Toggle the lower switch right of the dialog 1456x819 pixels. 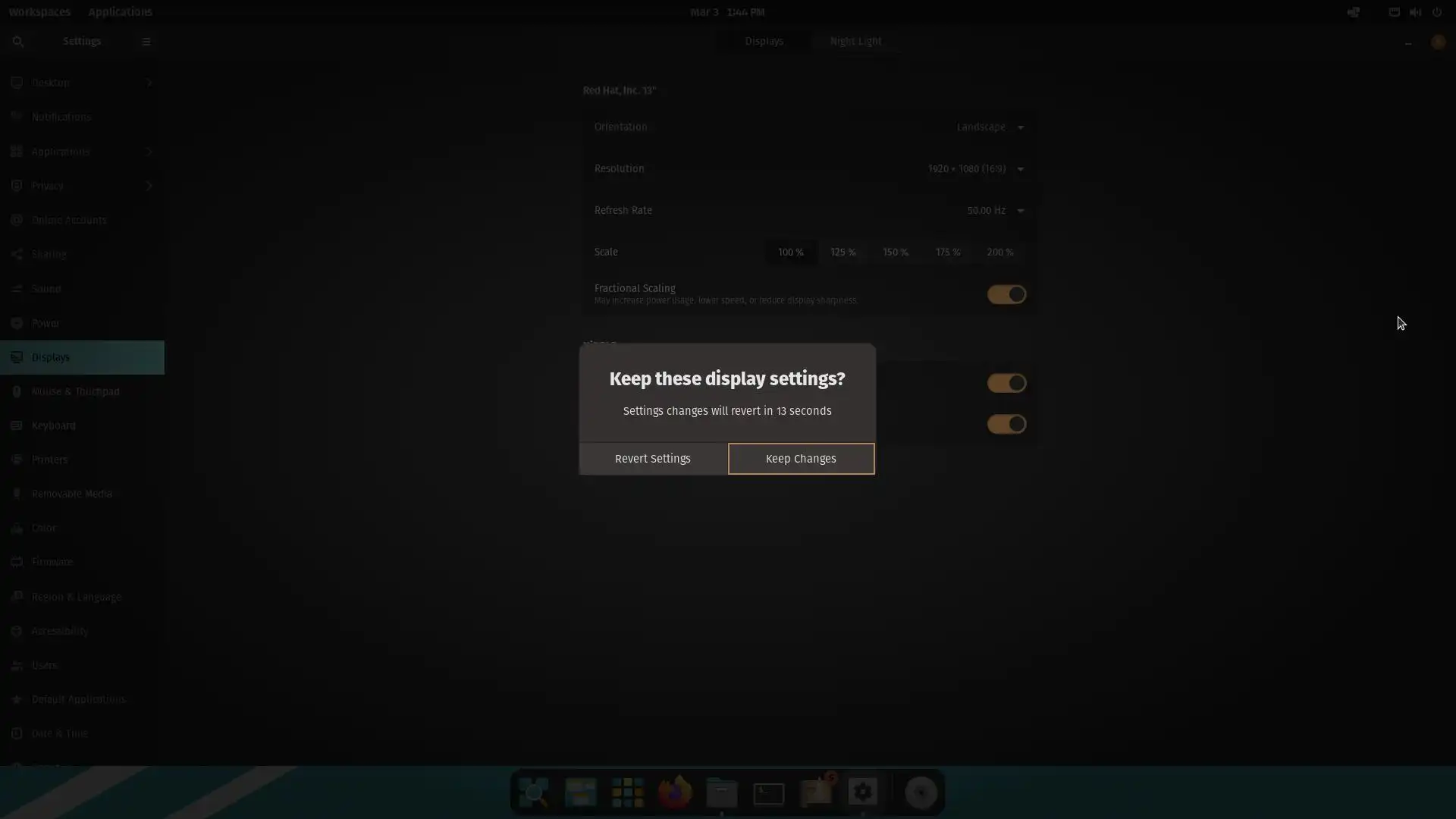1006,424
